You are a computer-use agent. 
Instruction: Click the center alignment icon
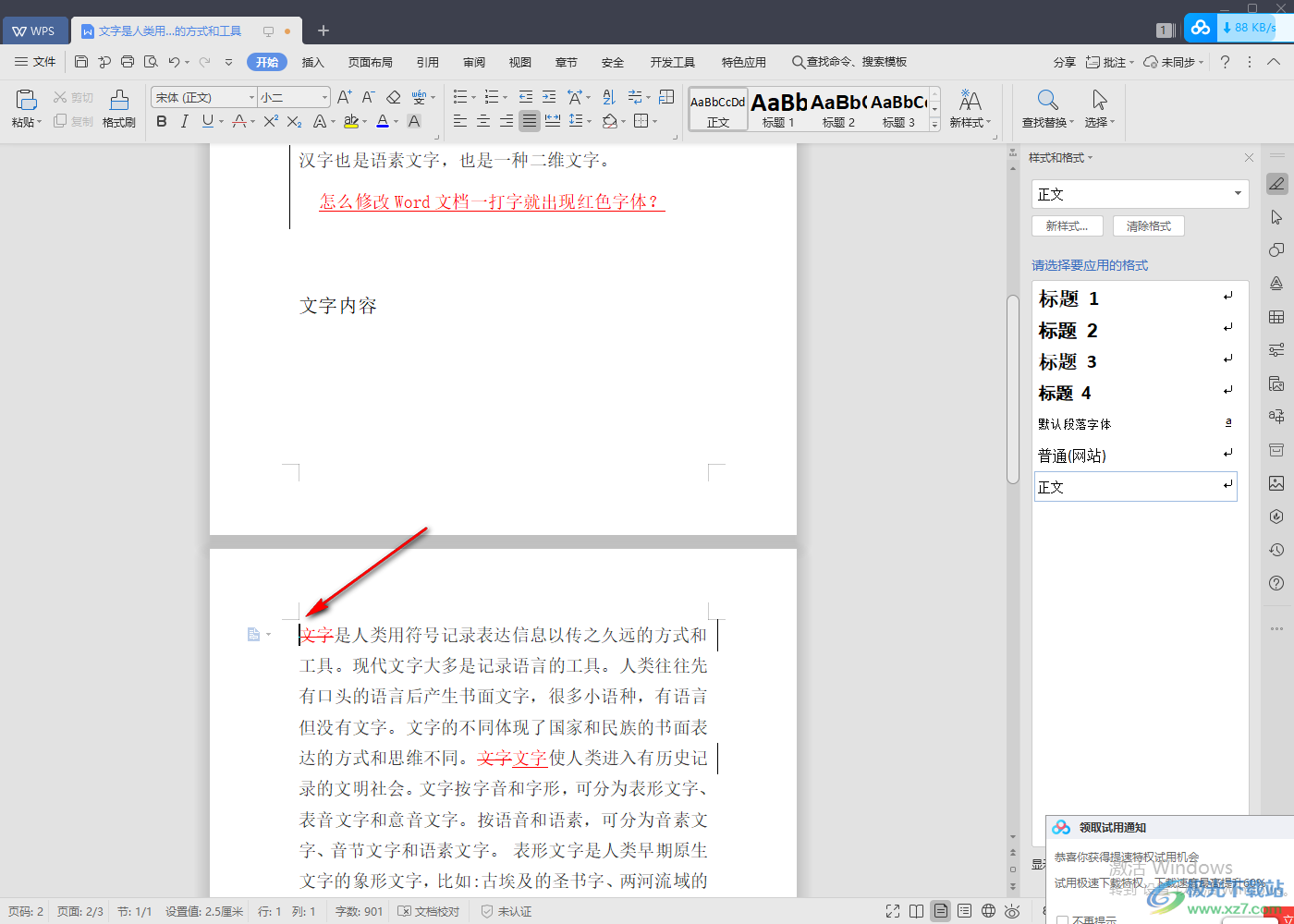click(x=483, y=121)
